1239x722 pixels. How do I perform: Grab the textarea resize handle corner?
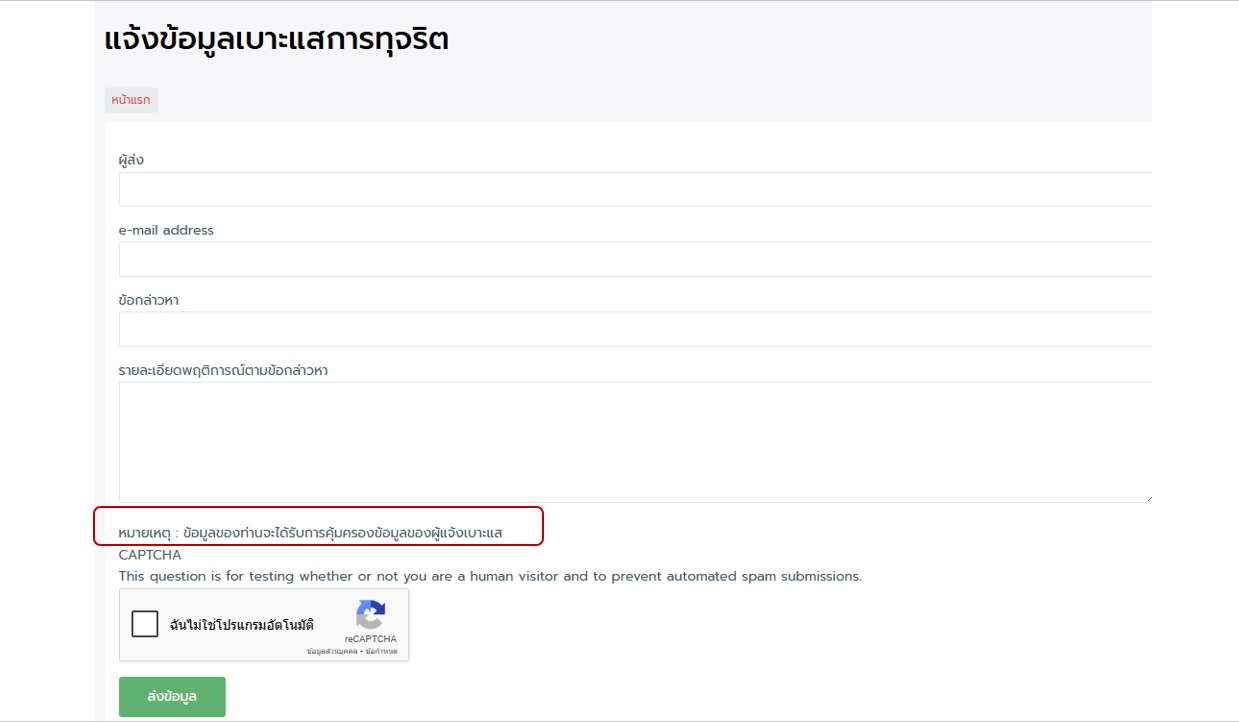point(1148,498)
